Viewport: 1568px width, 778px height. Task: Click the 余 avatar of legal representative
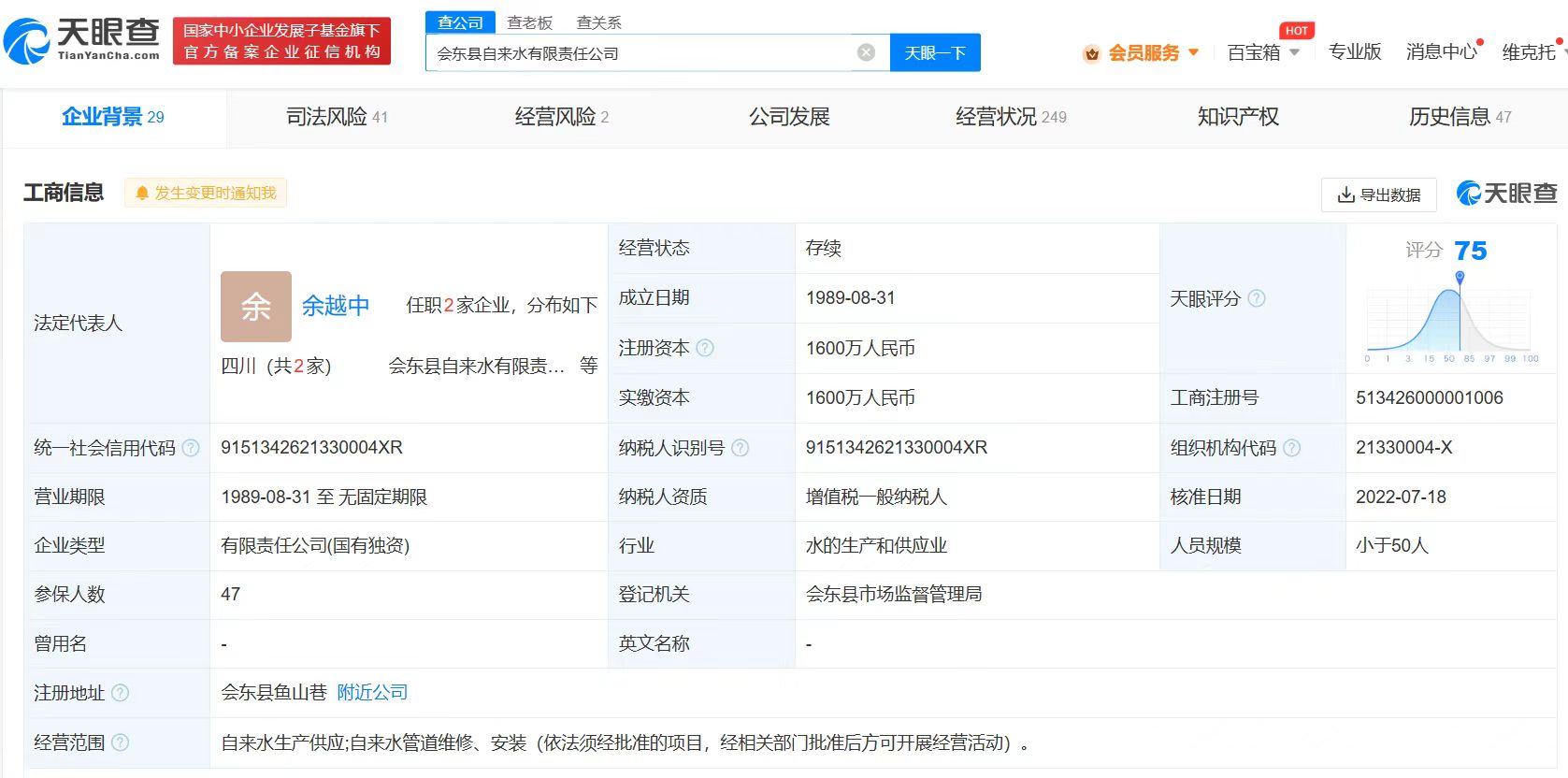[x=256, y=307]
